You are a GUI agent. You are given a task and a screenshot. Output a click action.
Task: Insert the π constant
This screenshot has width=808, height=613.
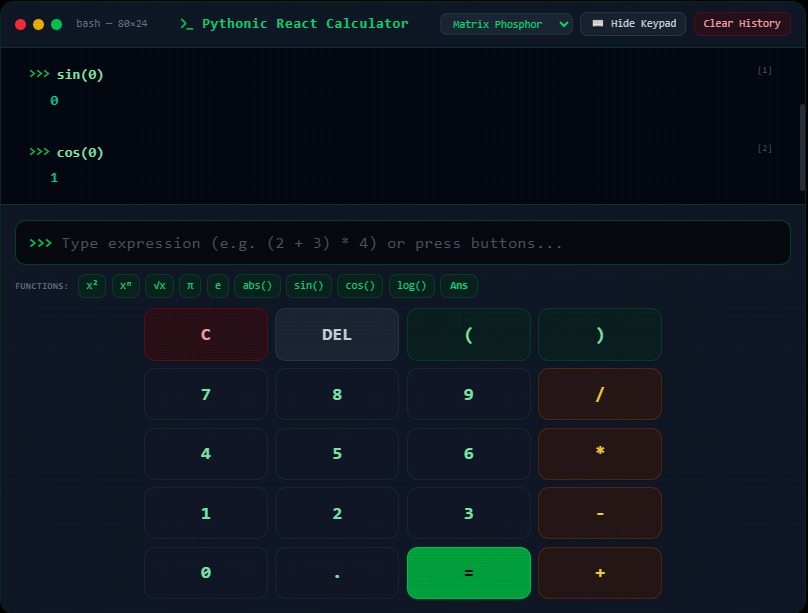[x=190, y=286]
